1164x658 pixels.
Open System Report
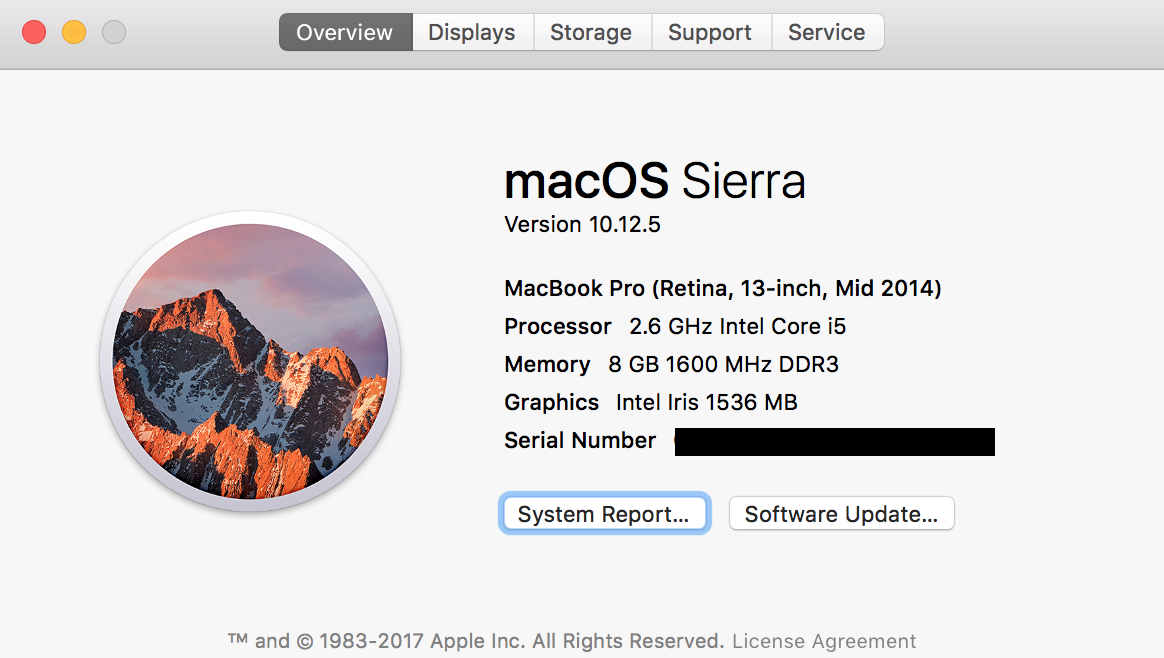click(604, 514)
